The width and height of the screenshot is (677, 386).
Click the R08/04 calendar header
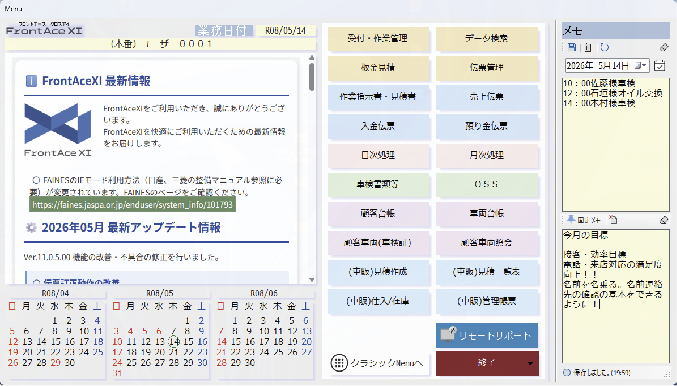(x=55, y=293)
